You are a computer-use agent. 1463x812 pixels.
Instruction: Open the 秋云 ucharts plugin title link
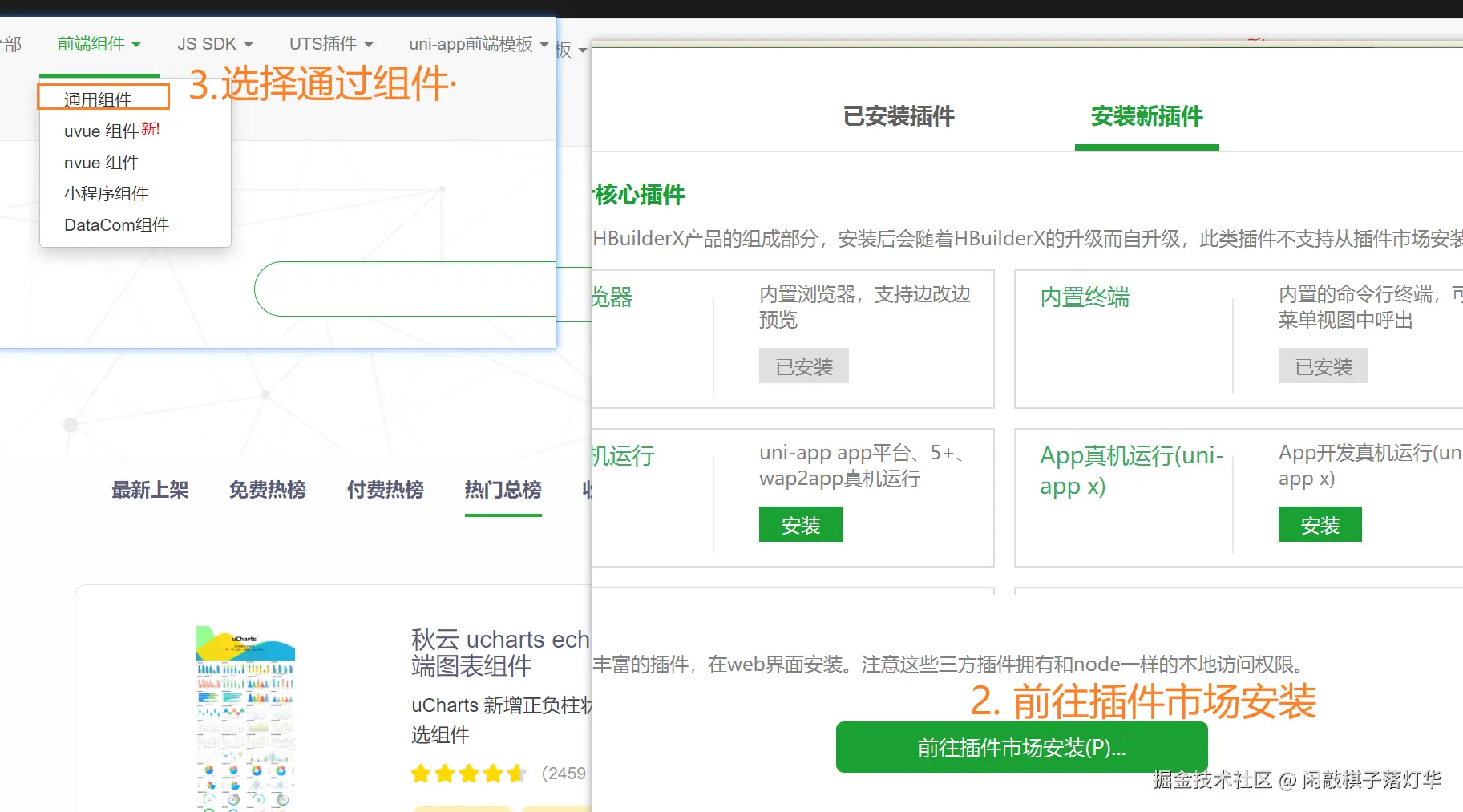[x=500, y=652]
